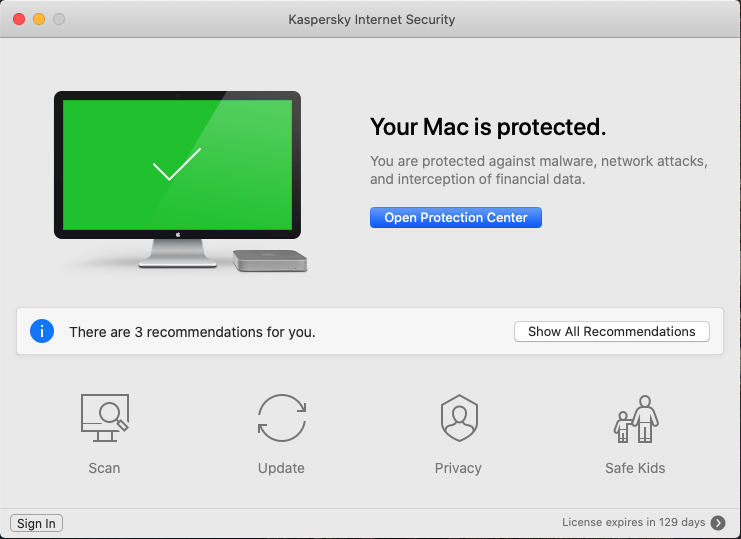Screen dimensions: 741x539
Task: Click the License expires in 129 days text
Action: [633, 522]
